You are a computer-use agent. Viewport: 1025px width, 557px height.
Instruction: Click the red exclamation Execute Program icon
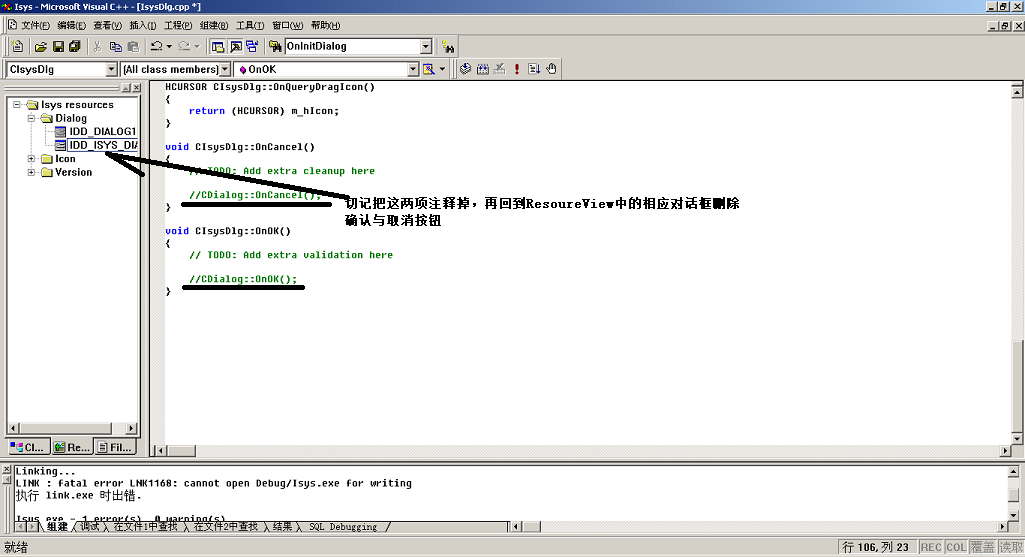(x=516, y=69)
